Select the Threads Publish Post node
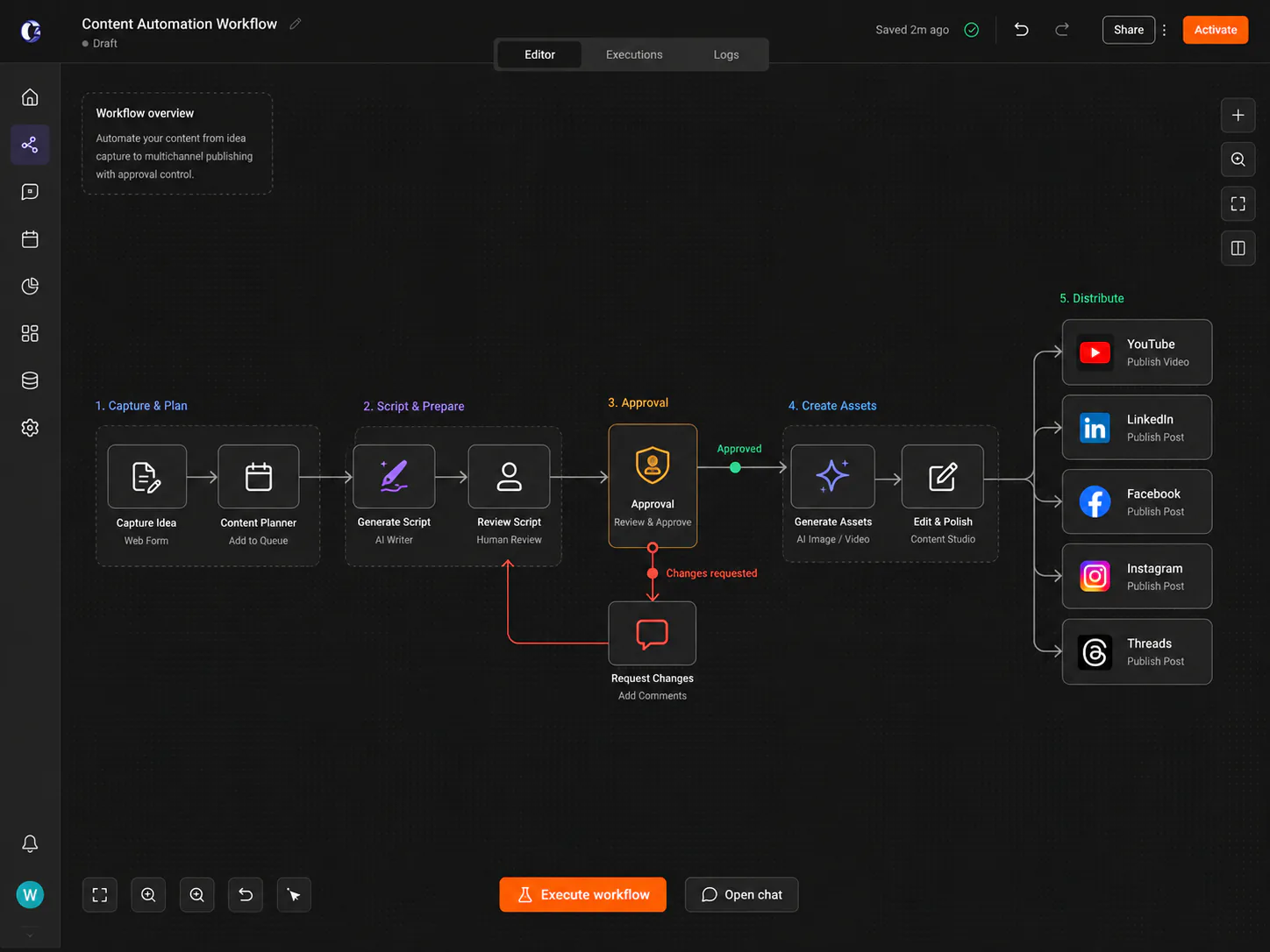The width and height of the screenshot is (1270, 952). 1138,652
